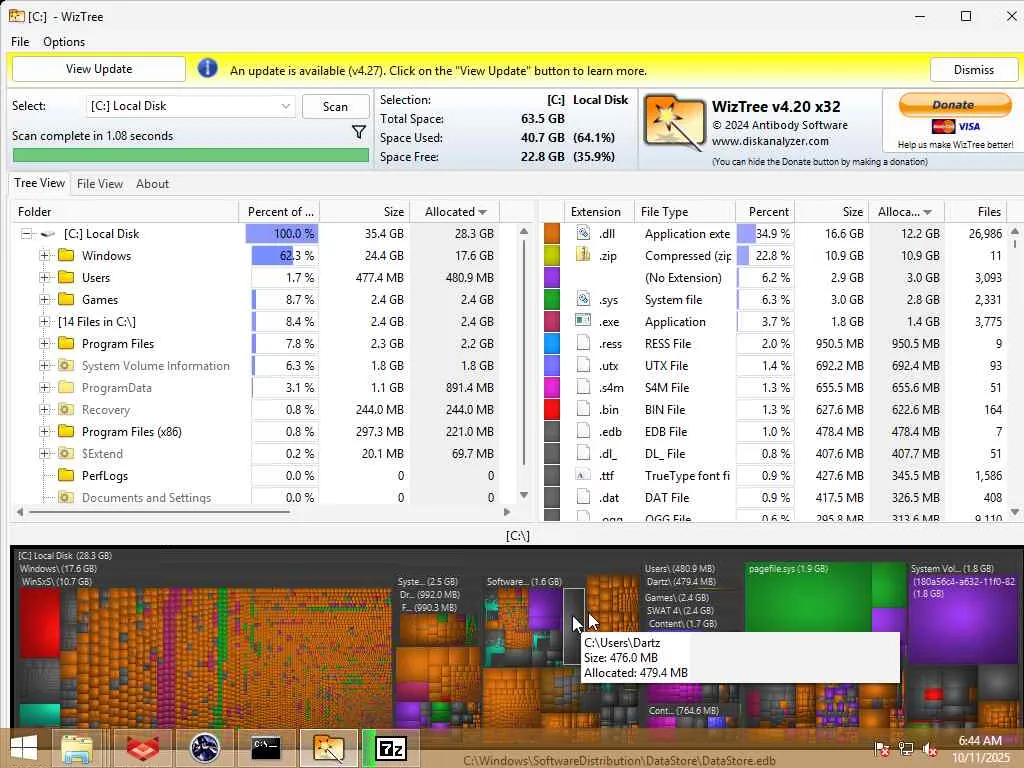Click the folder tree horizontal scrollbar
Image resolution: width=1024 pixels, height=768 pixels.
pos(159,512)
